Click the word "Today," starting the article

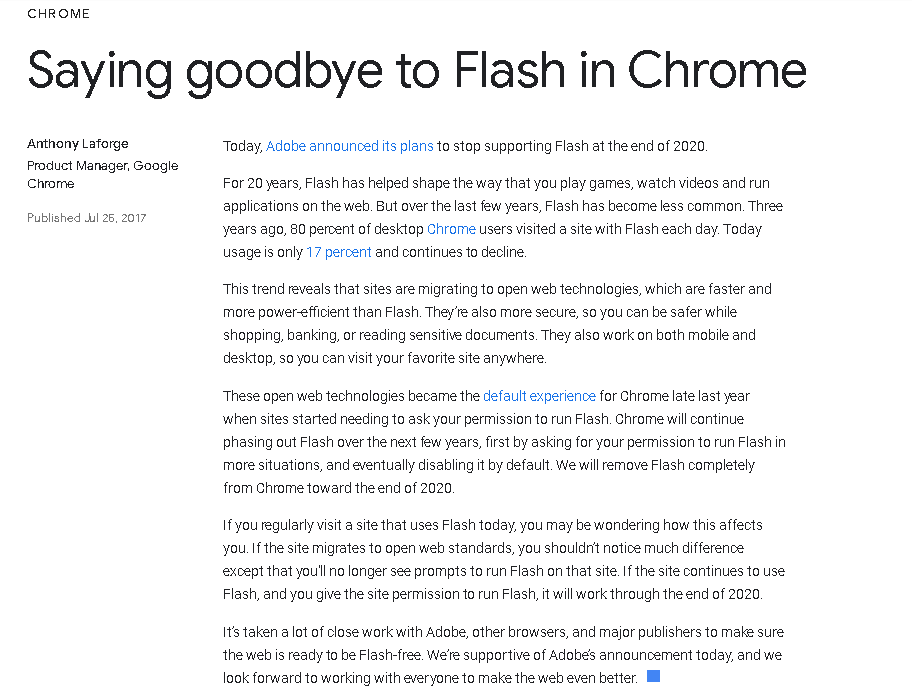(x=242, y=146)
